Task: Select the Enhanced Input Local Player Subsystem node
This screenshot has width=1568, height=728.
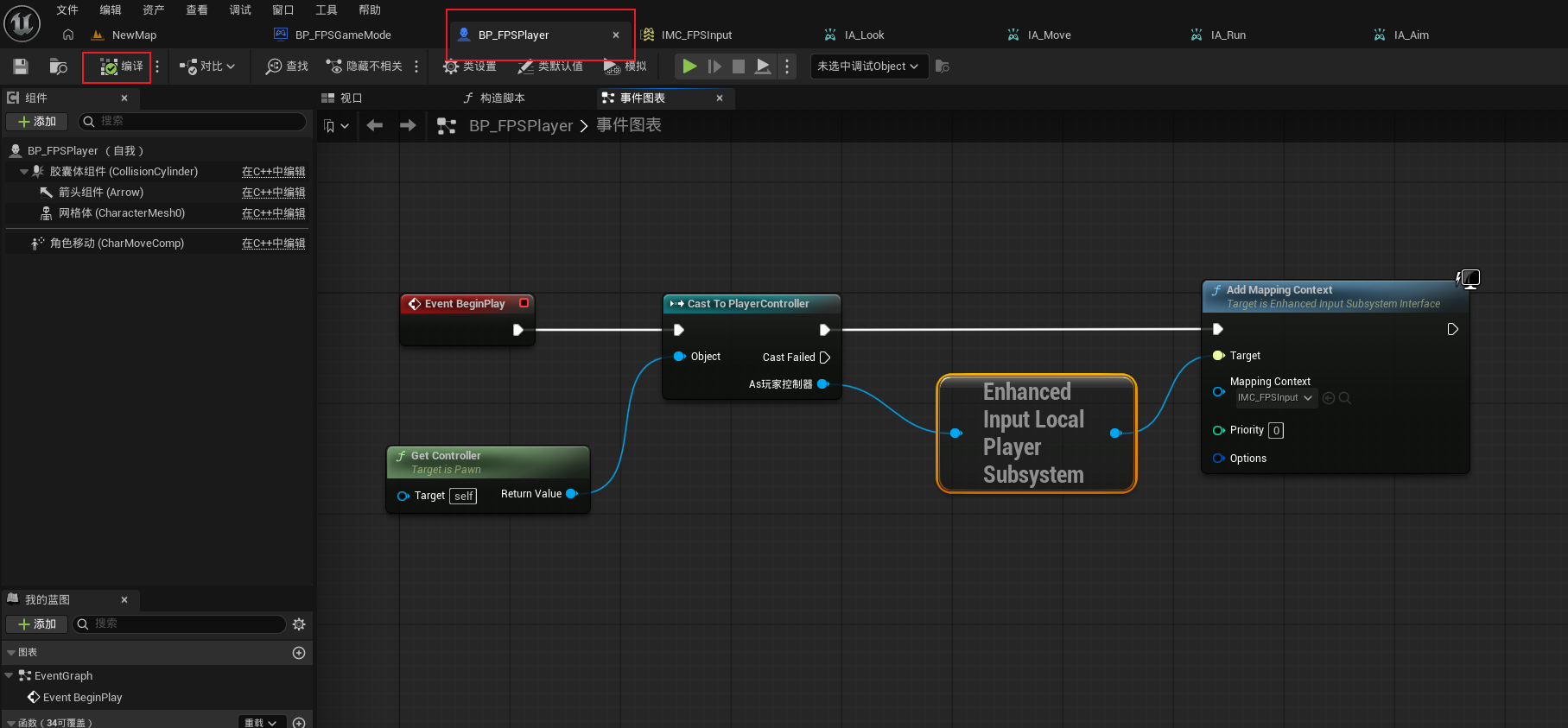Action: click(x=1037, y=434)
